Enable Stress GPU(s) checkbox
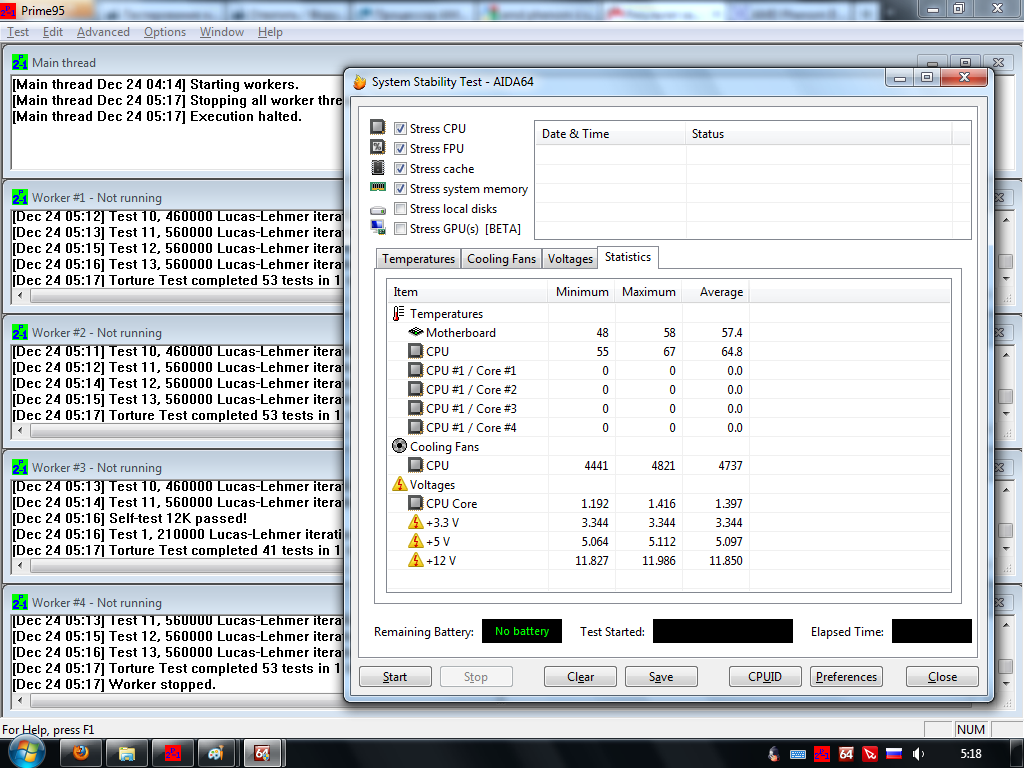Viewport: 1024px width, 768px height. point(400,229)
